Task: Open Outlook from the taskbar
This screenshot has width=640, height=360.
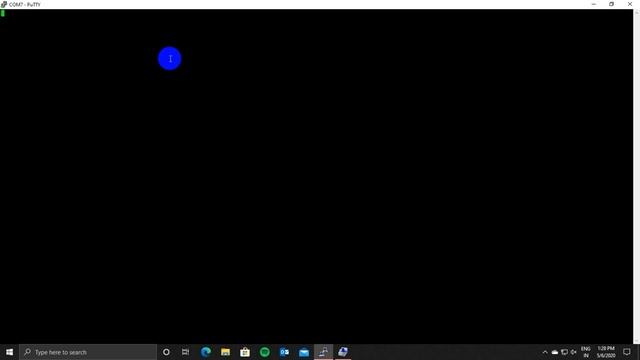Action: 284,352
